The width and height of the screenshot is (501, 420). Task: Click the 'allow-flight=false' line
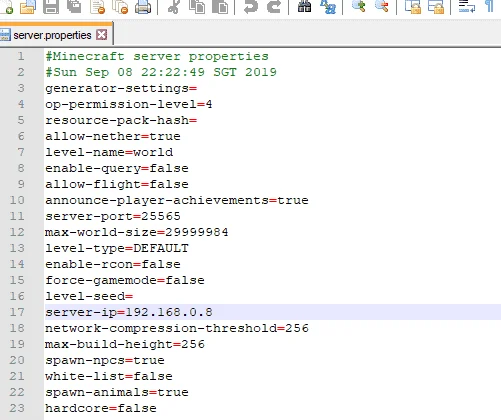click(x=117, y=184)
